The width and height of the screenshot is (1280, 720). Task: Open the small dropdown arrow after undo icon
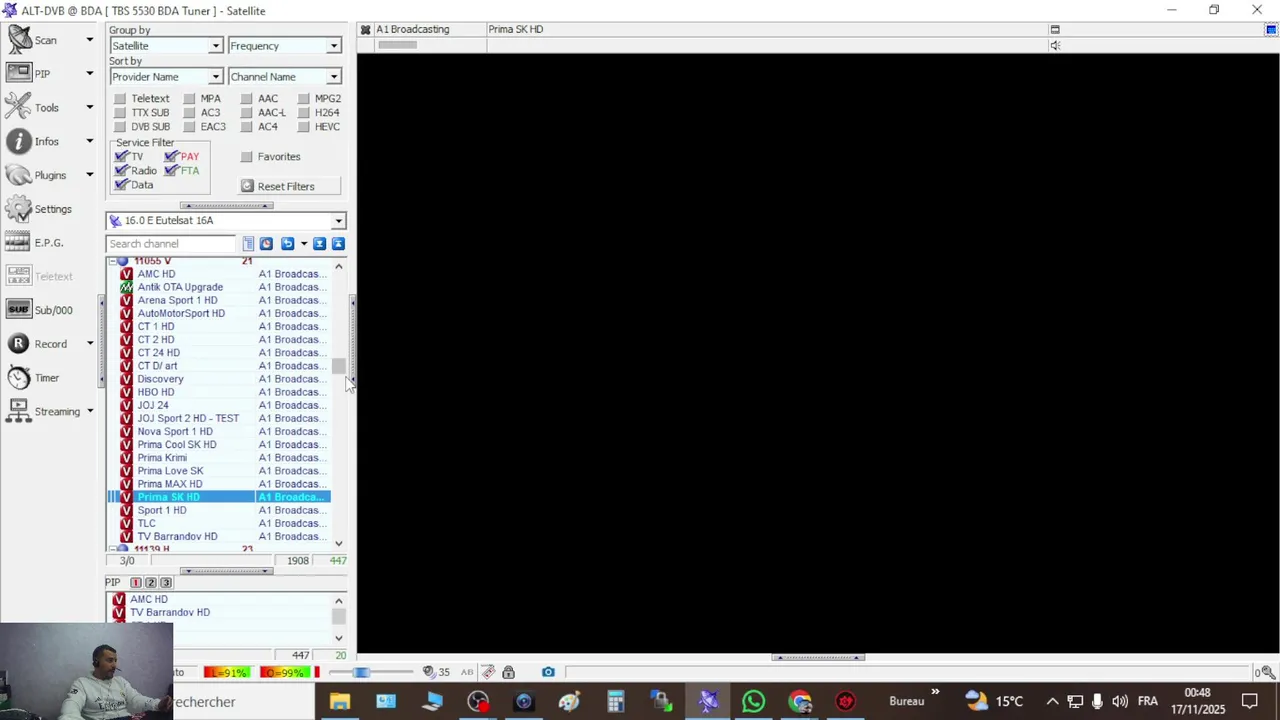coord(304,244)
